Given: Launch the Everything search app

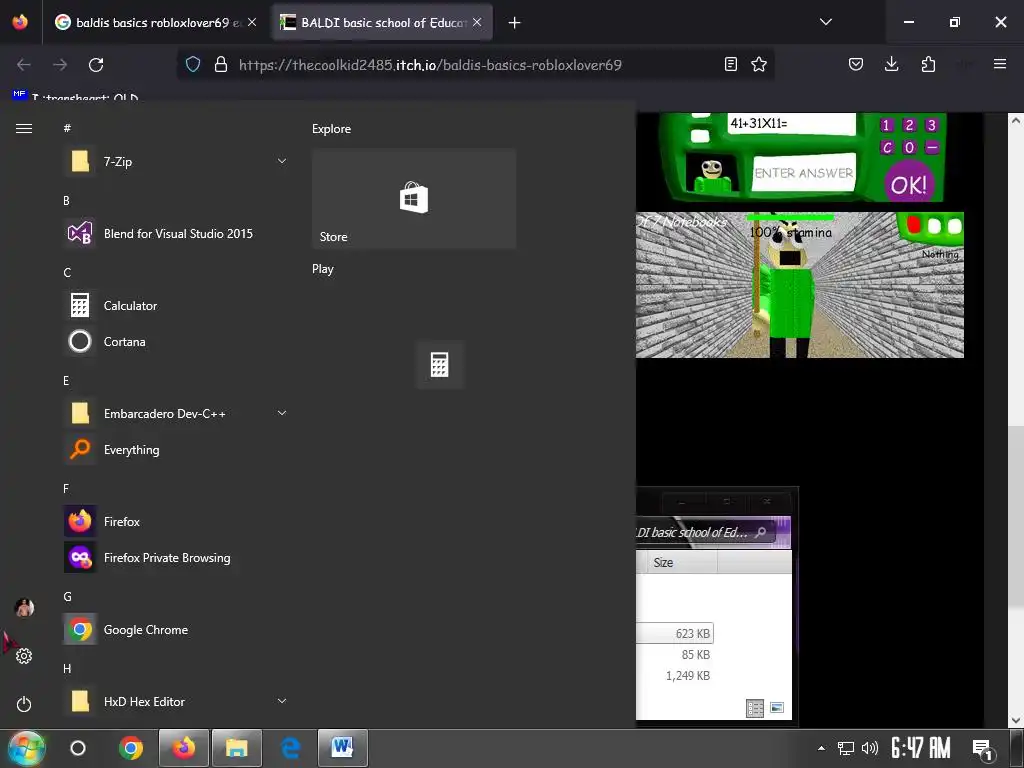Looking at the screenshot, I should (x=175, y=449).
